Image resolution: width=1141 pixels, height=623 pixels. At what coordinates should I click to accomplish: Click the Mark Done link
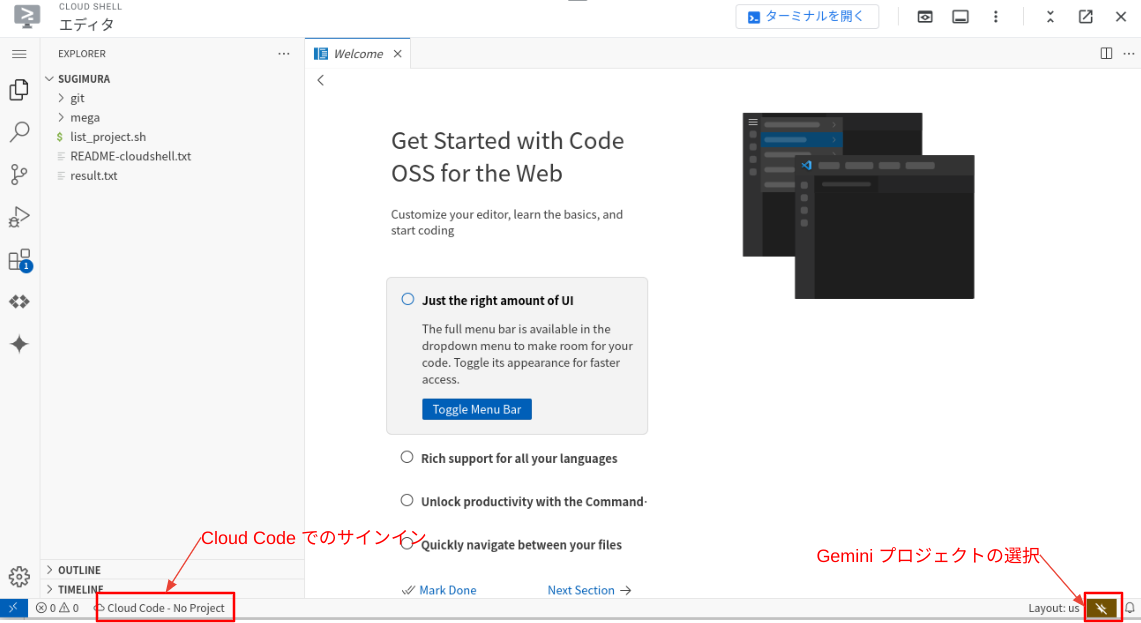[439, 590]
